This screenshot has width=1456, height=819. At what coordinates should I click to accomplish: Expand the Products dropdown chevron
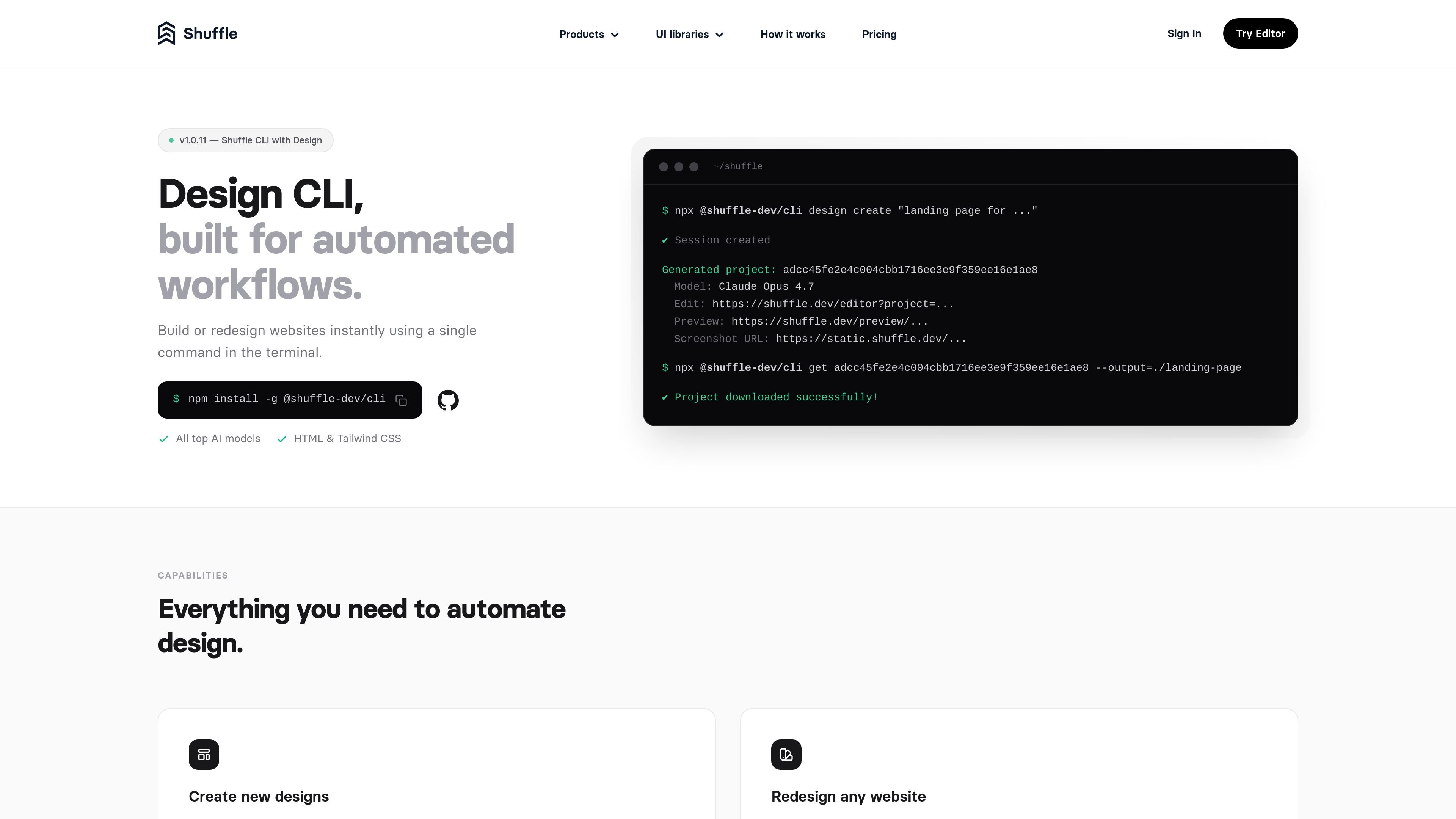click(x=615, y=35)
